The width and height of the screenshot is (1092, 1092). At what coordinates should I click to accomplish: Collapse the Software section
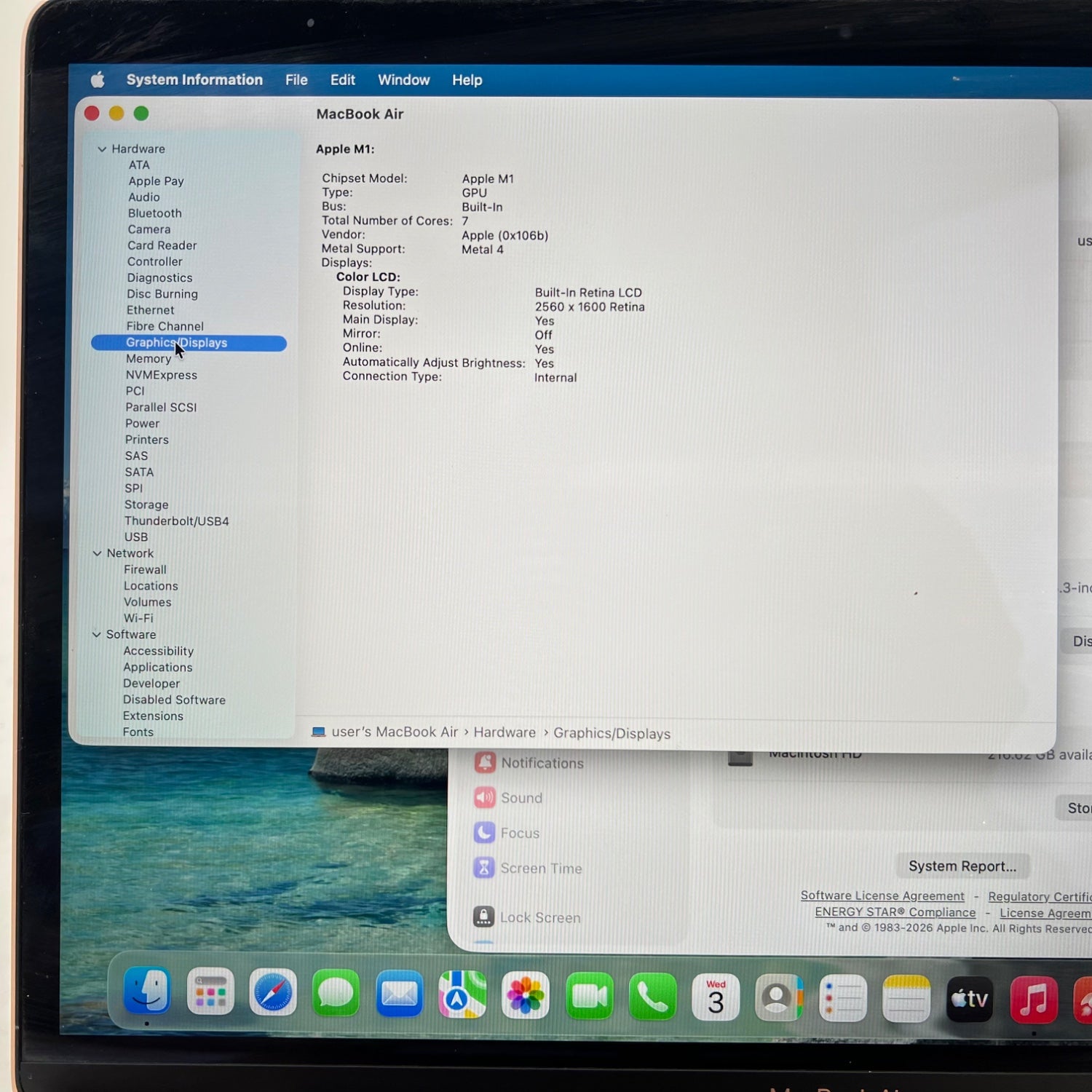click(96, 634)
